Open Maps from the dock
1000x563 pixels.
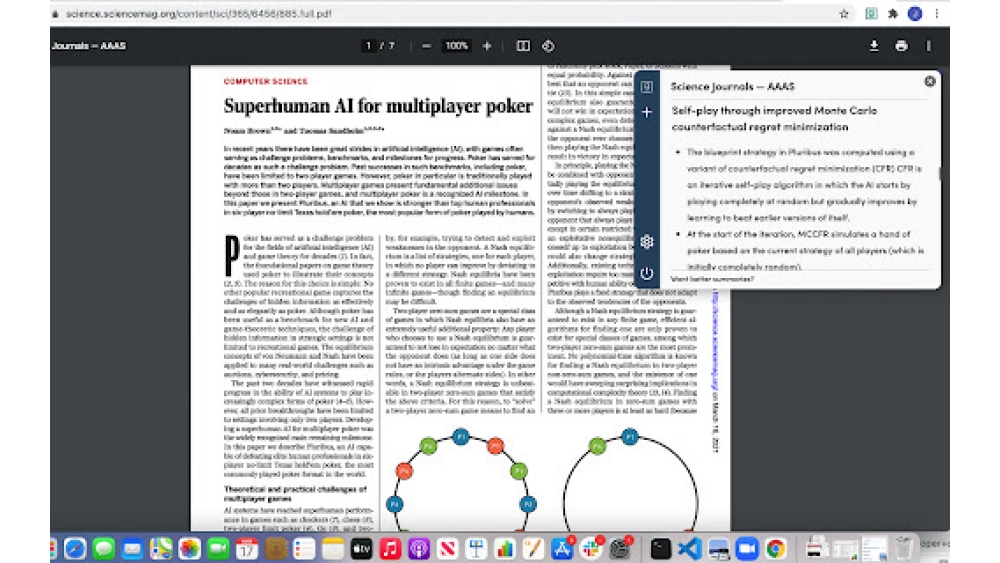click(161, 548)
